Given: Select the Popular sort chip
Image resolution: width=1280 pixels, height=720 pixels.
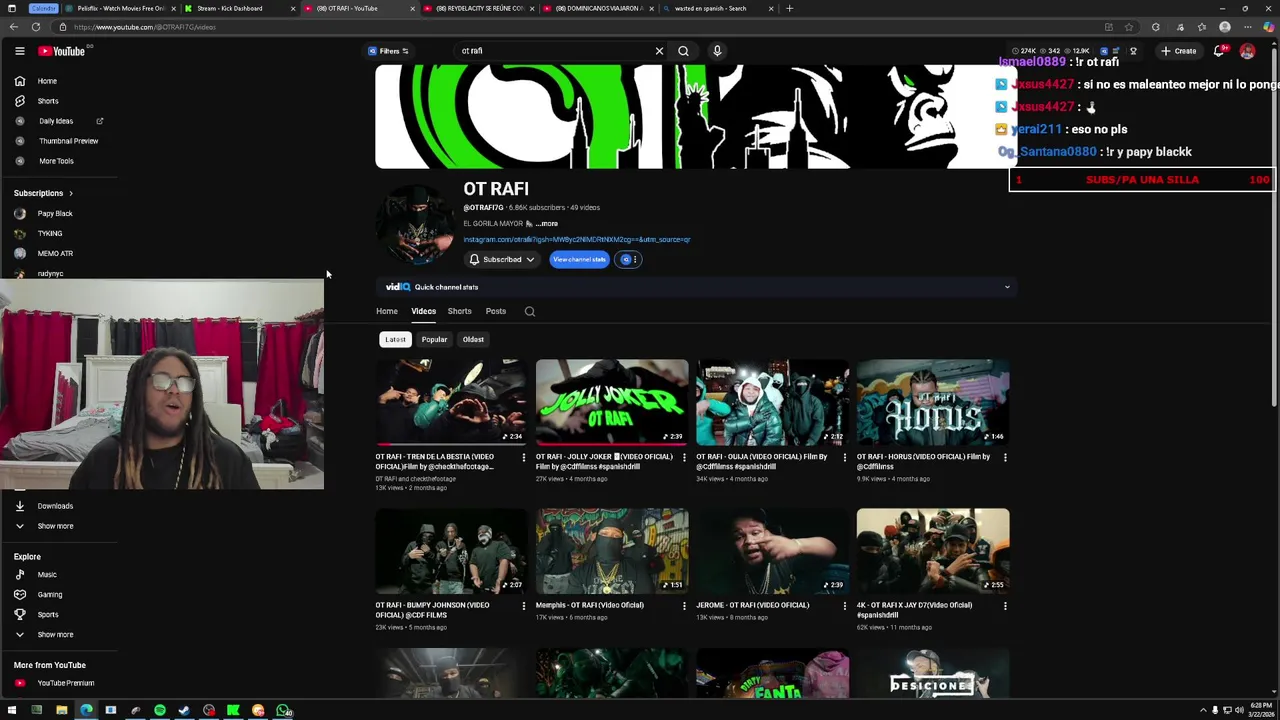Looking at the screenshot, I should 434,339.
